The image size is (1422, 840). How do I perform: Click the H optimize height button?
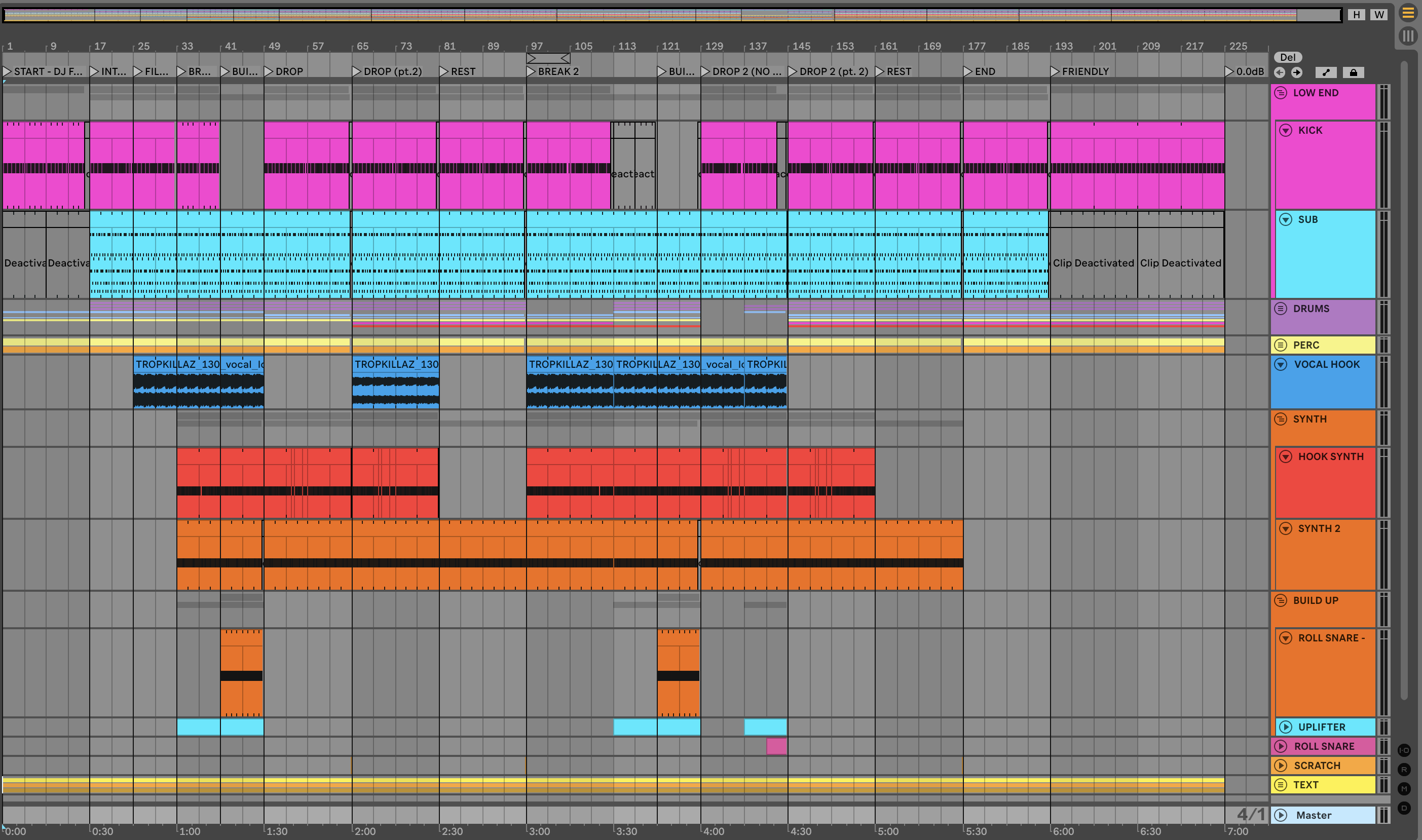coord(1356,15)
